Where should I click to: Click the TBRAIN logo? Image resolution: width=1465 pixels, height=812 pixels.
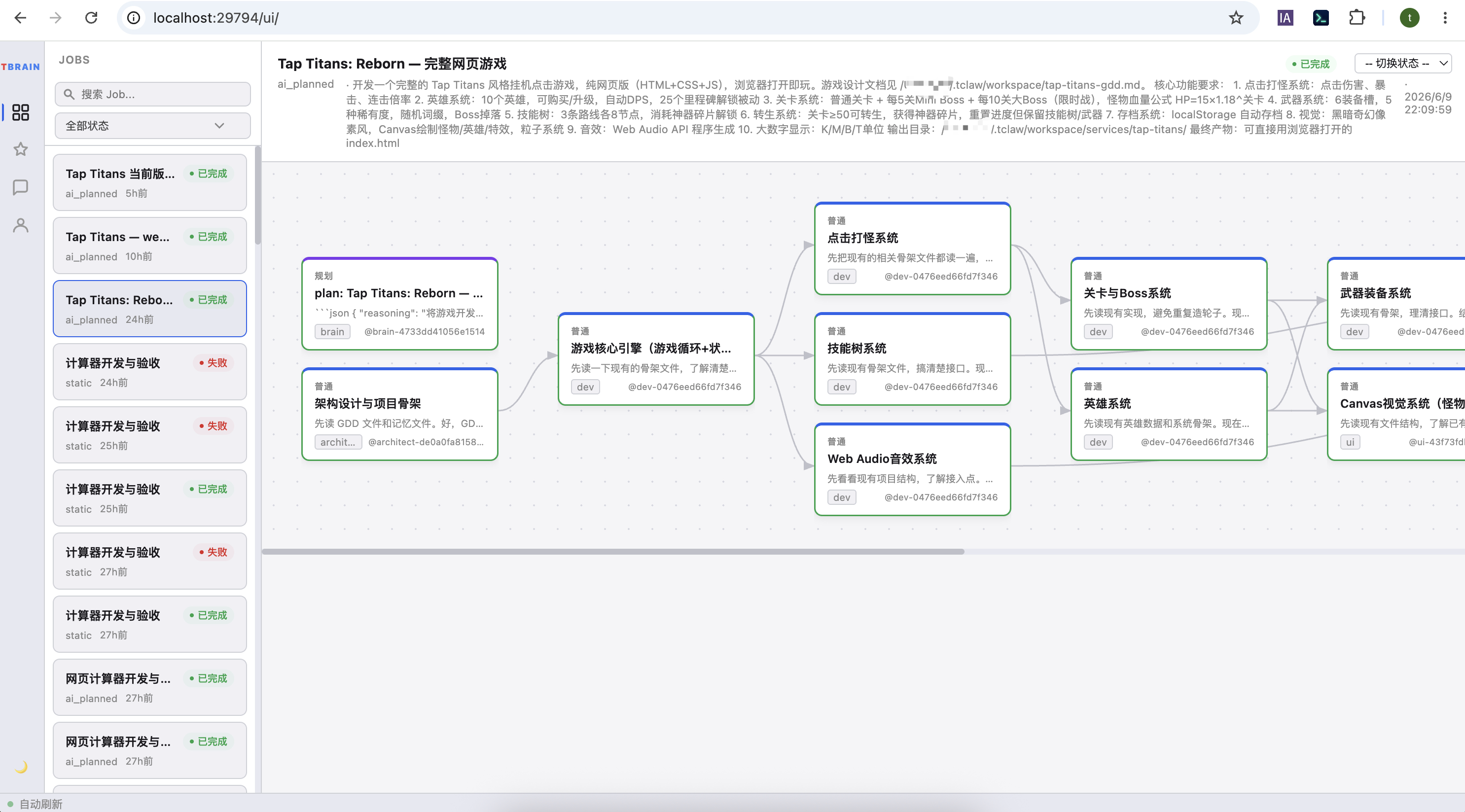point(21,67)
